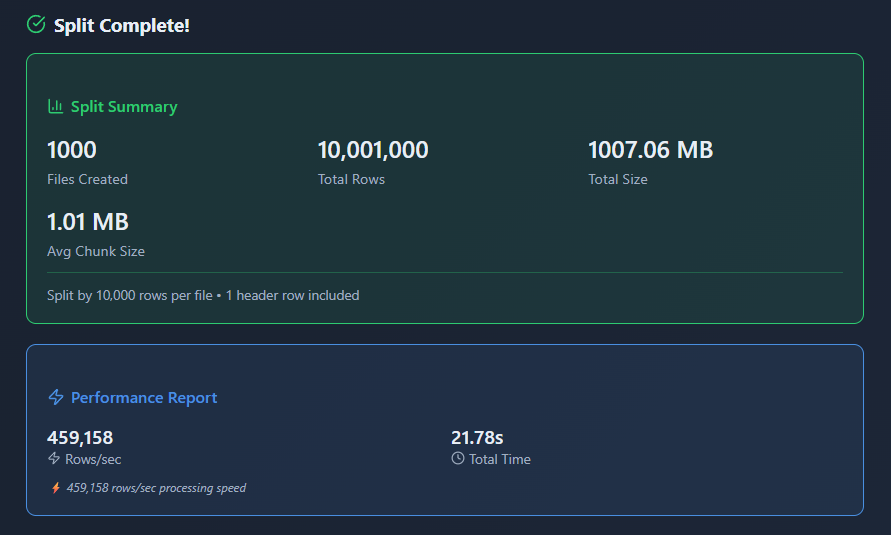Screen dimensions: 891x535
Task: Click the small lightning icon beside Rows/sec
Action: tap(54, 459)
